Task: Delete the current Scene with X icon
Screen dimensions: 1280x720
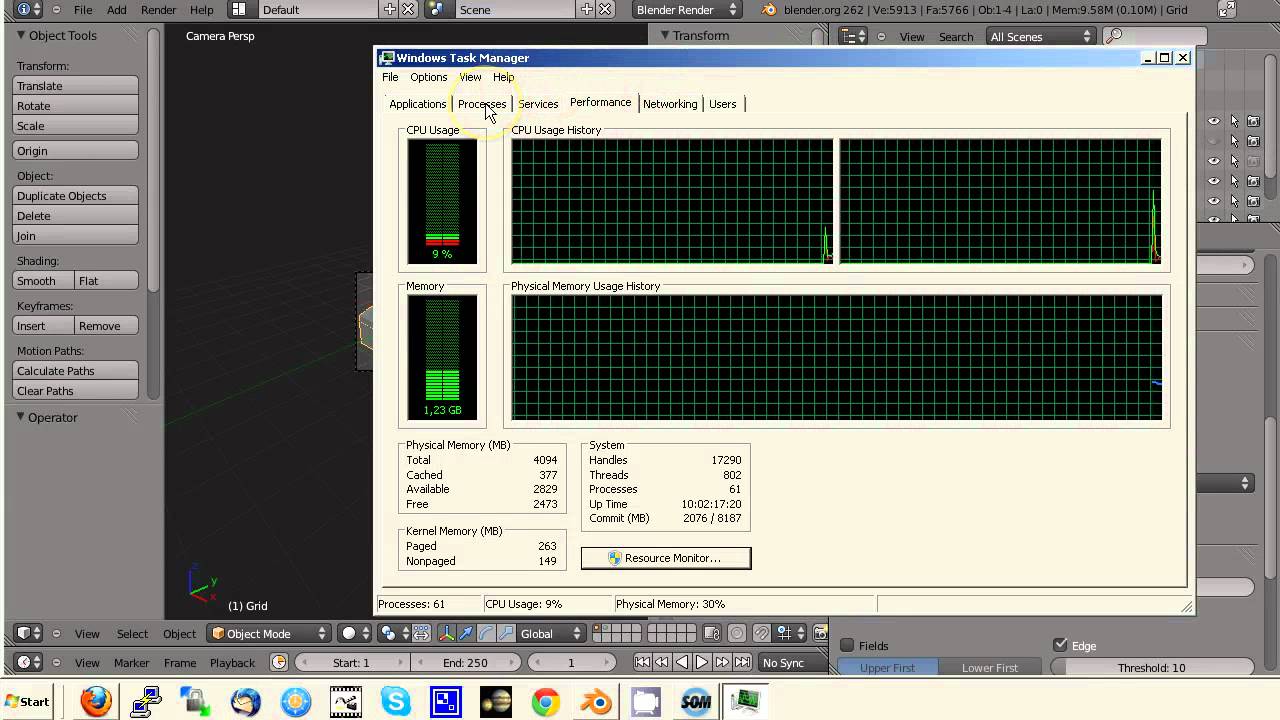Action: [605, 9]
